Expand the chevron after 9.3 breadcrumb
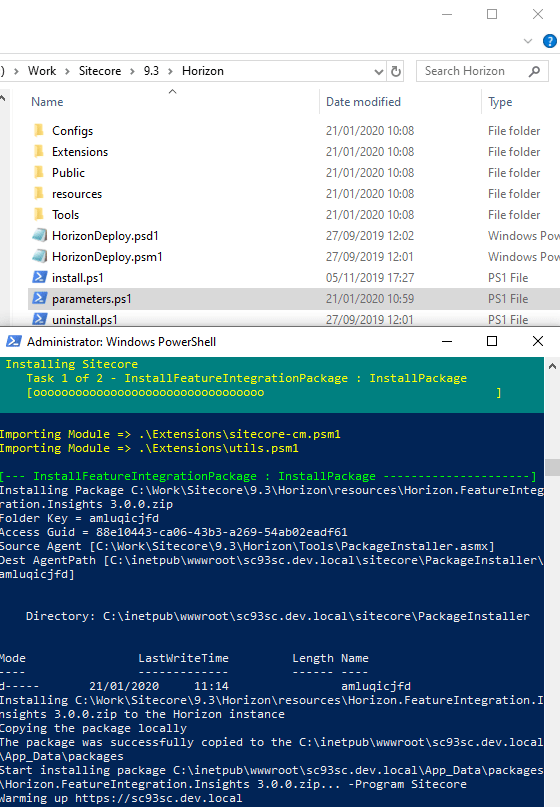Viewport: 560px width, 807px height. (x=170, y=71)
